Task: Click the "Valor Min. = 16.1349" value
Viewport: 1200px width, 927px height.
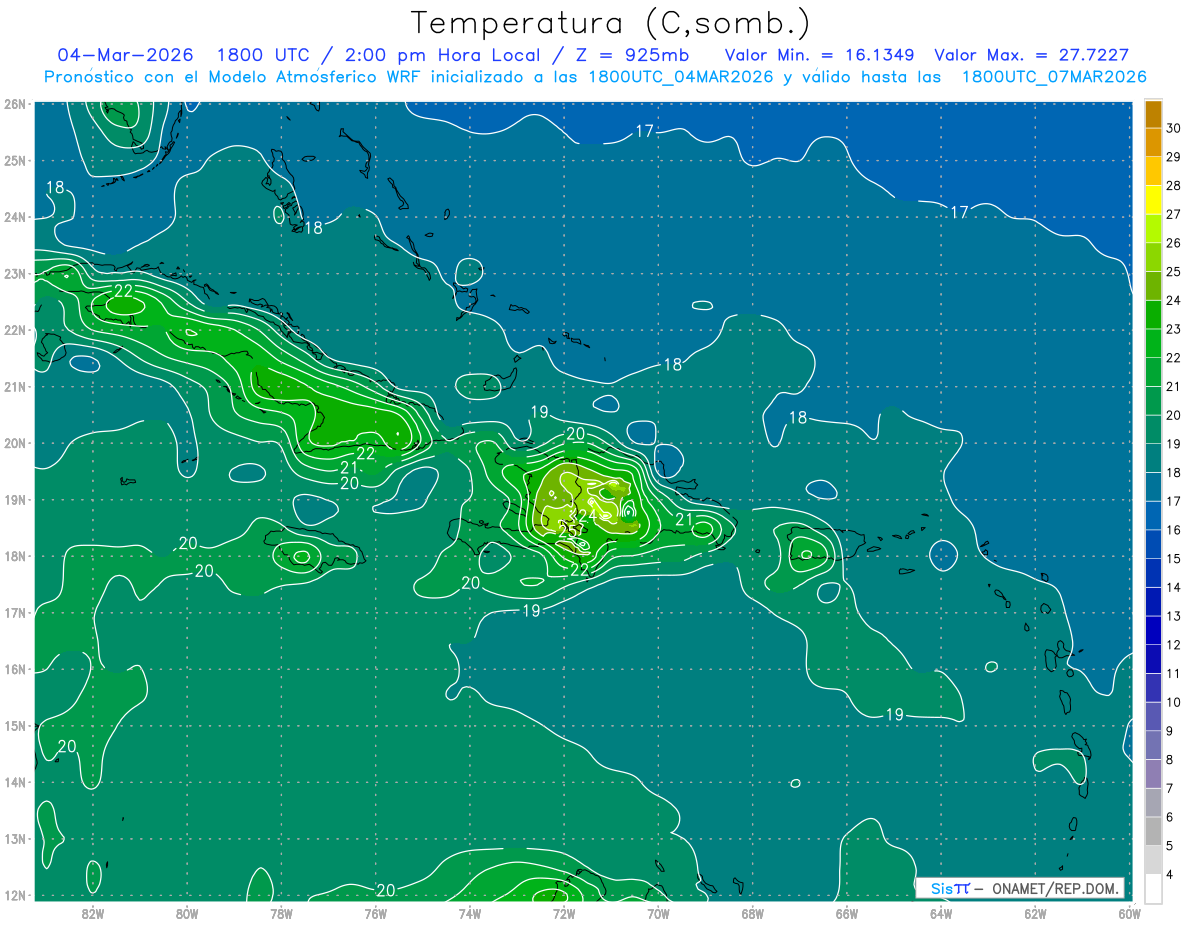Action: (820, 55)
